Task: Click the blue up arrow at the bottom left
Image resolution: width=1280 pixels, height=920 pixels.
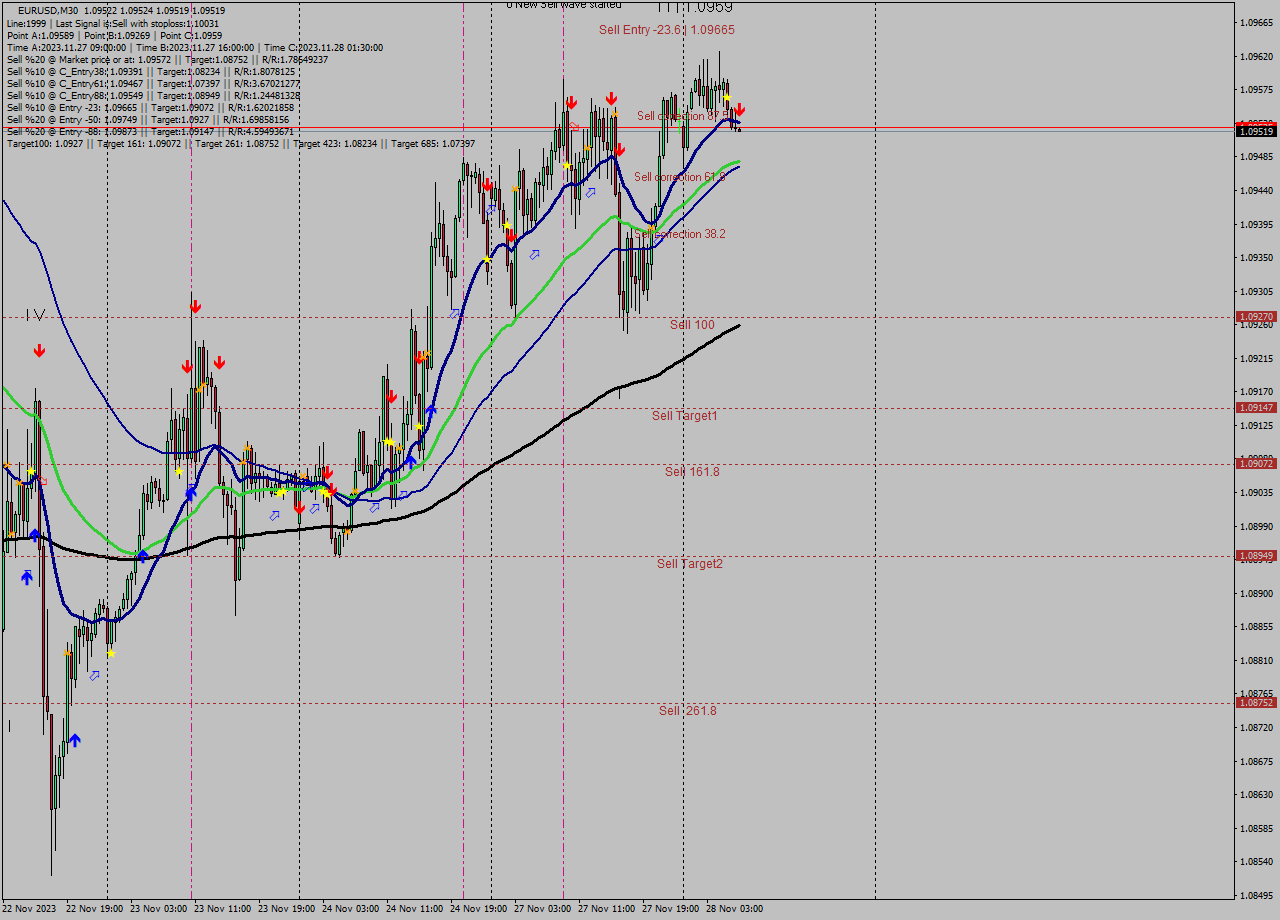Action: point(76,741)
